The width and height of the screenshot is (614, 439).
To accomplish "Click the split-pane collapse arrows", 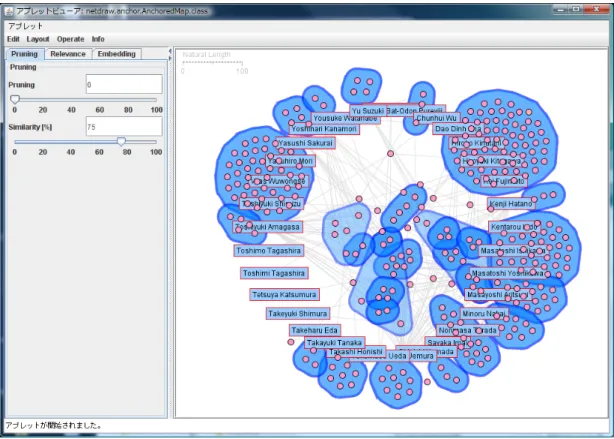I will (170, 54).
